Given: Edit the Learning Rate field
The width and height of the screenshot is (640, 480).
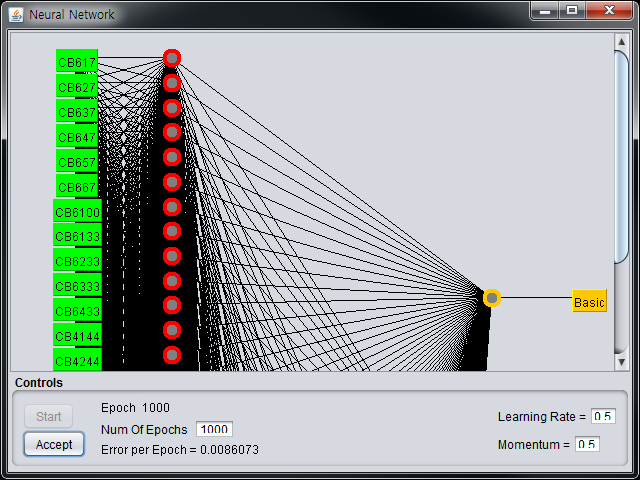Looking at the screenshot, I should click(x=603, y=416).
